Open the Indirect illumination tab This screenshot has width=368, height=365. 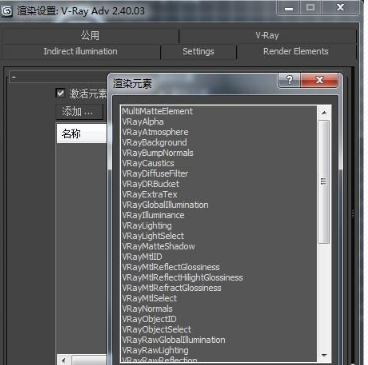coord(80,51)
